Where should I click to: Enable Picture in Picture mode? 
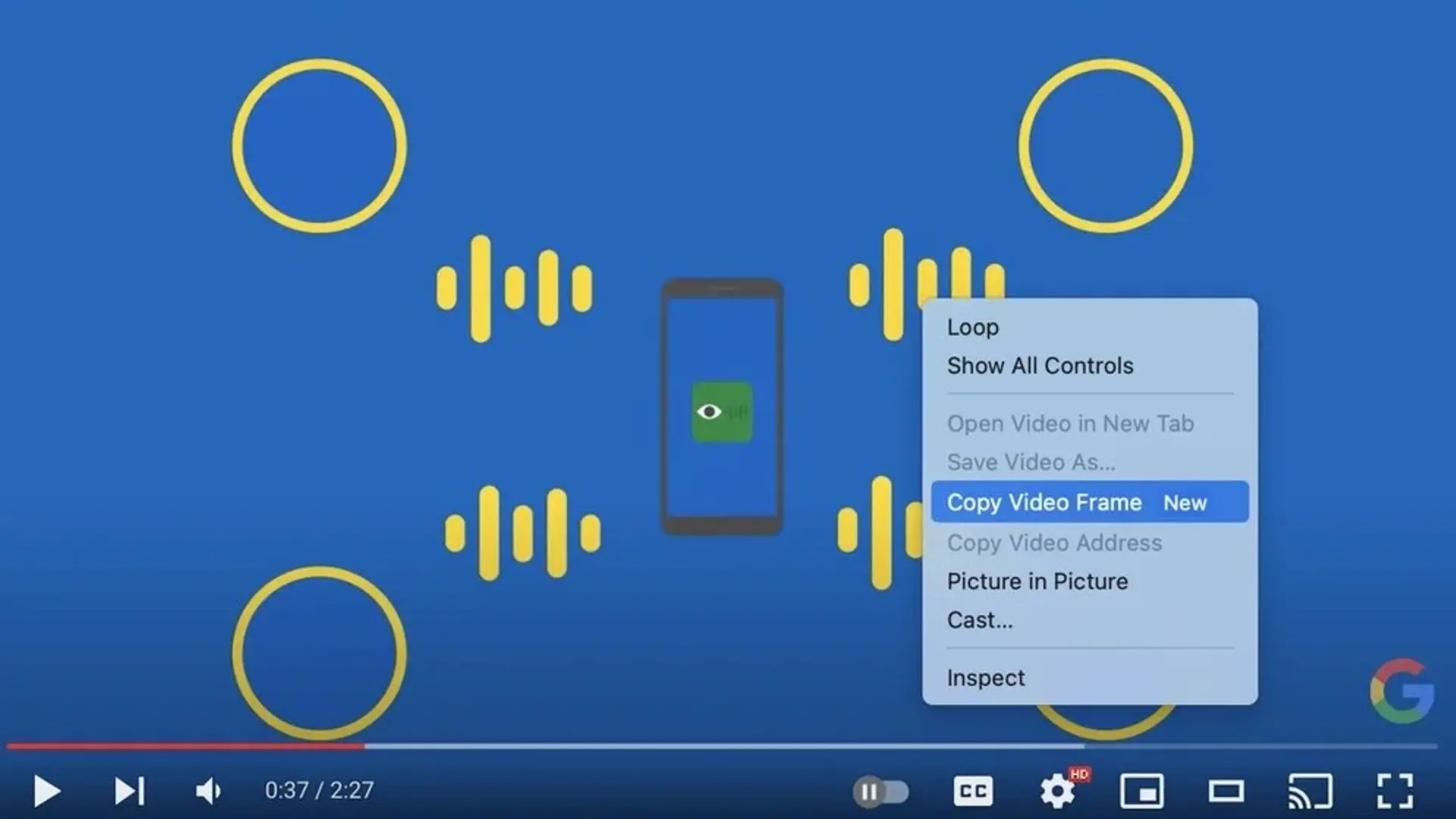pos(1036,581)
